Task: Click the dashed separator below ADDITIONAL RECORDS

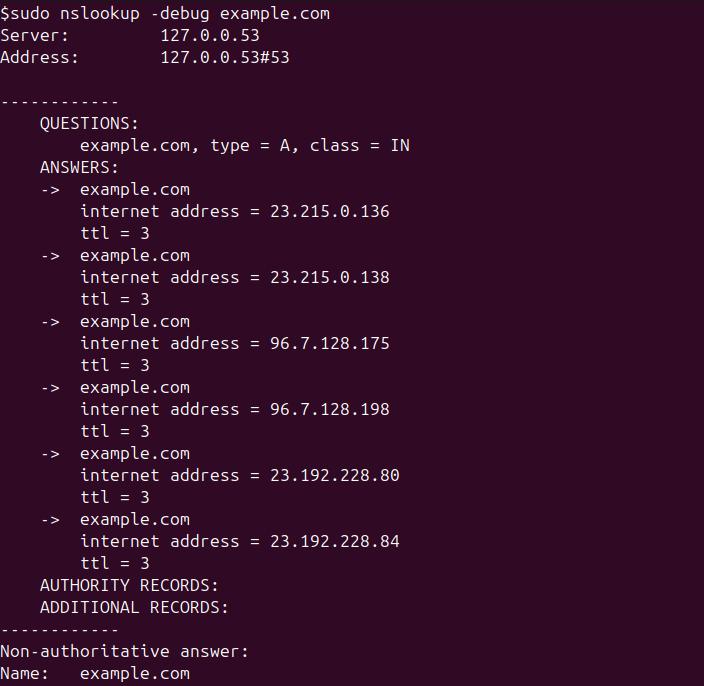Action: click(59, 630)
